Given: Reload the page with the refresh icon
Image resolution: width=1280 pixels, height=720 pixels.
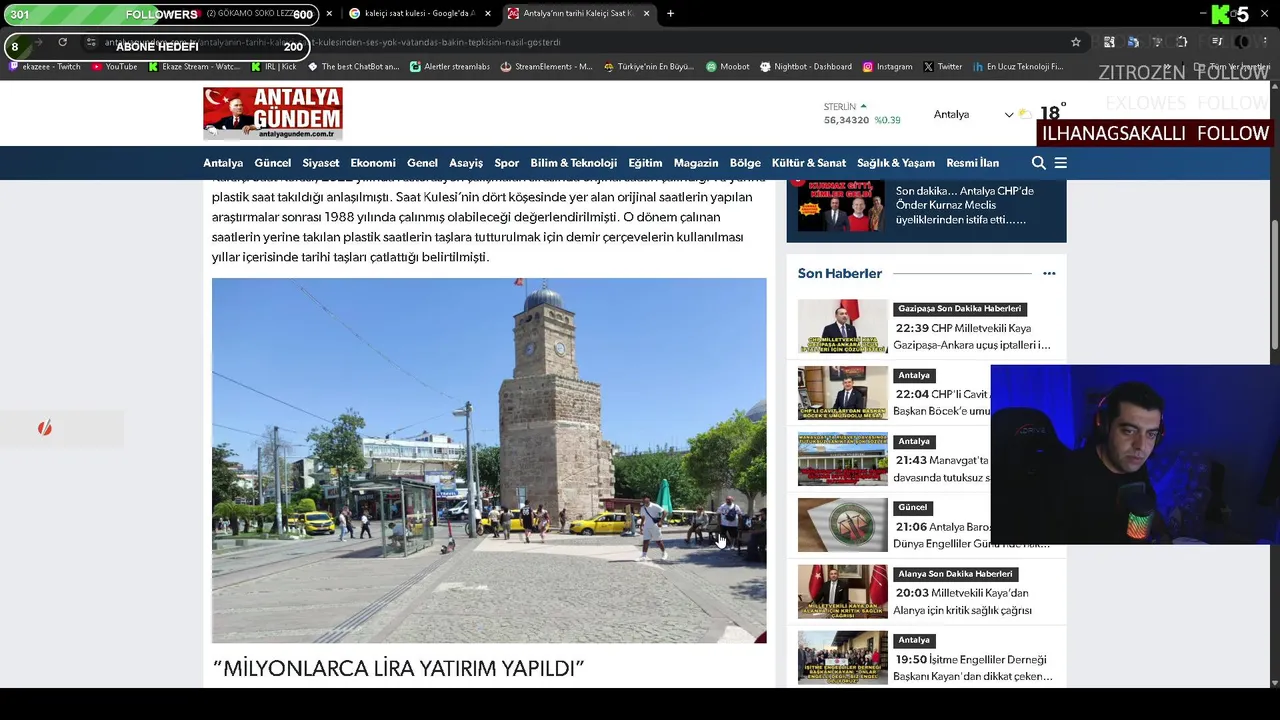Looking at the screenshot, I should click(62, 42).
